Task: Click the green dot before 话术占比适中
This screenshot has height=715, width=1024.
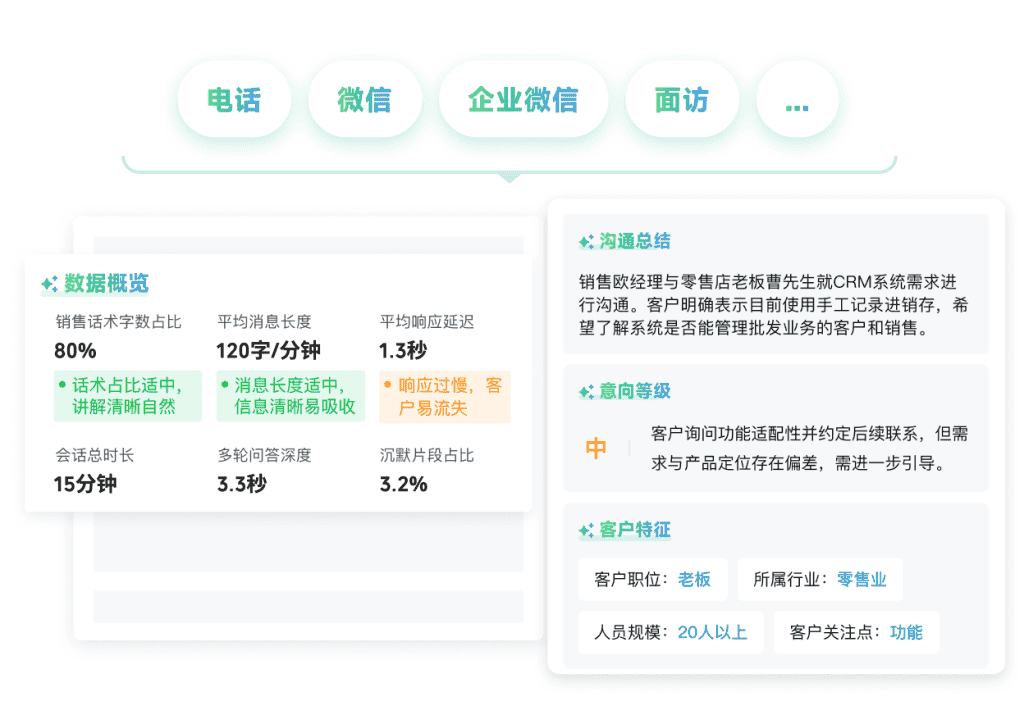Action: [62, 385]
